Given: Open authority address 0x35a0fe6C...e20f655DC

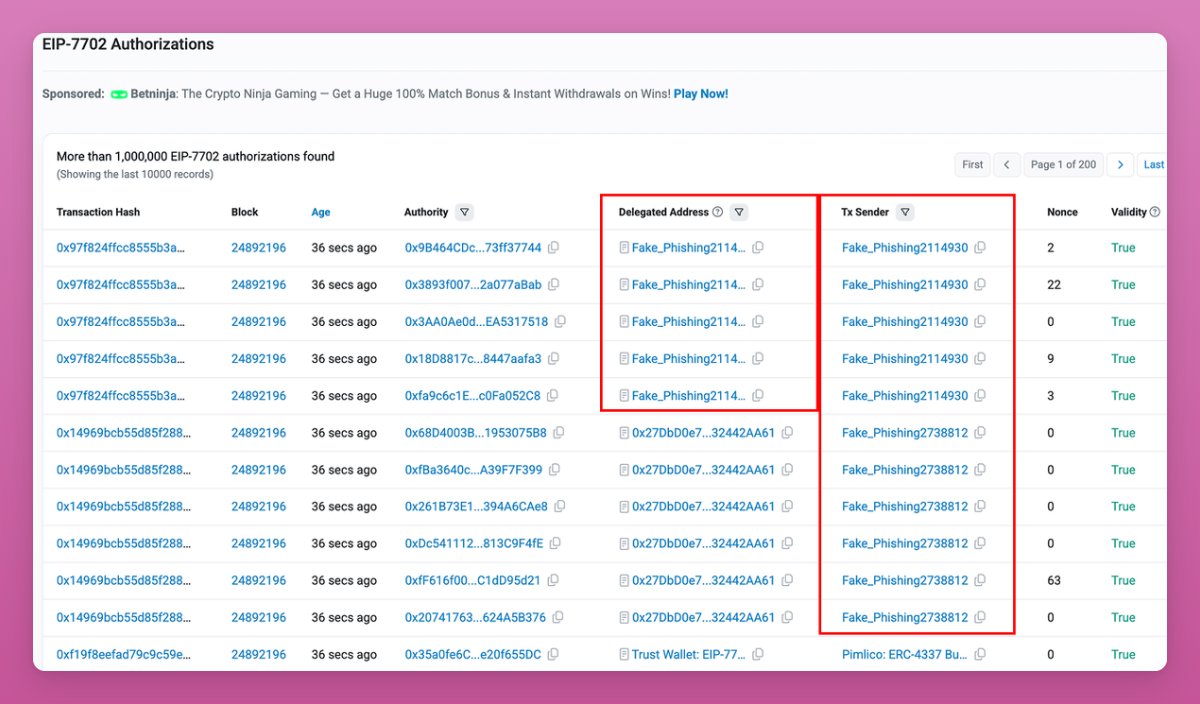Looking at the screenshot, I should 472,655.
